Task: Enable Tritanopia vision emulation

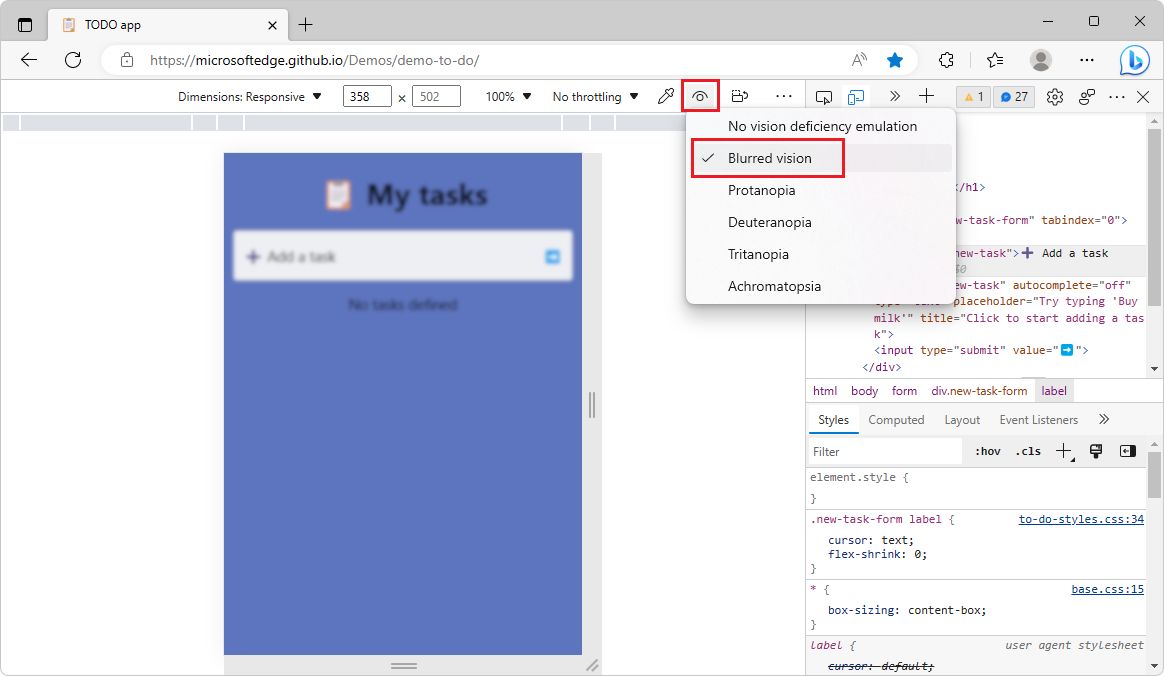Action: [x=757, y=254]
